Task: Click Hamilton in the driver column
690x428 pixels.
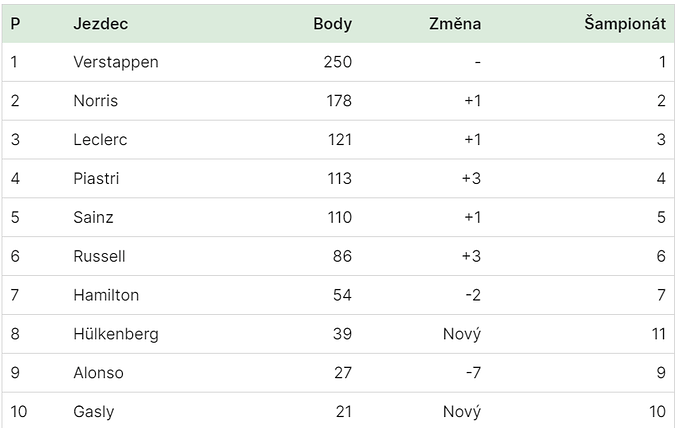Action: [x=106, y=295]
